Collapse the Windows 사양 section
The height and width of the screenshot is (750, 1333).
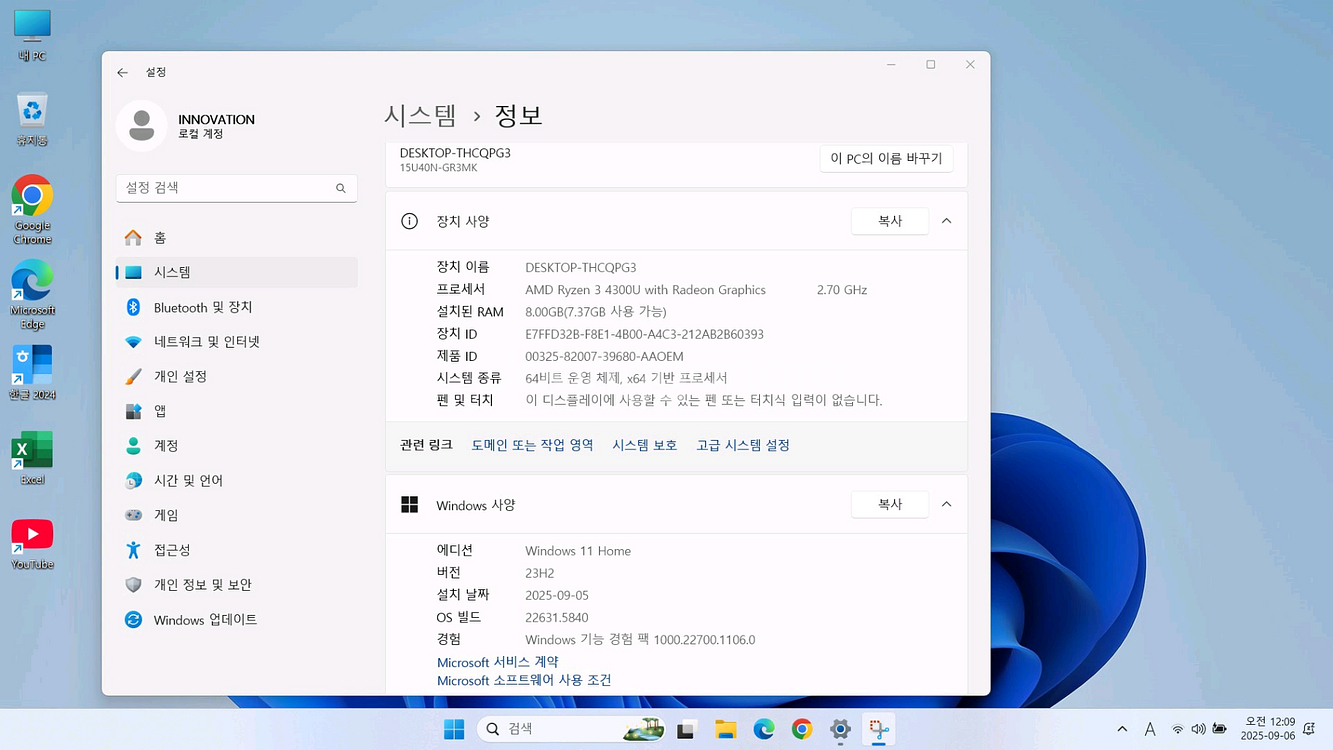point(946,504)
